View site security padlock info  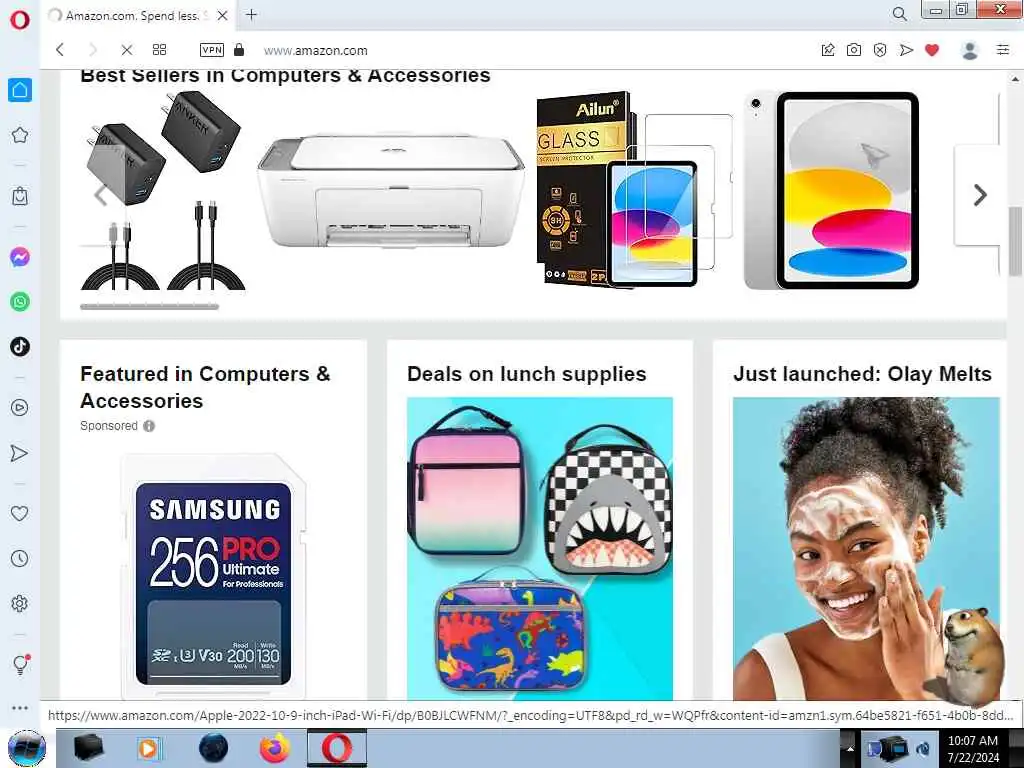coord(239,50)
